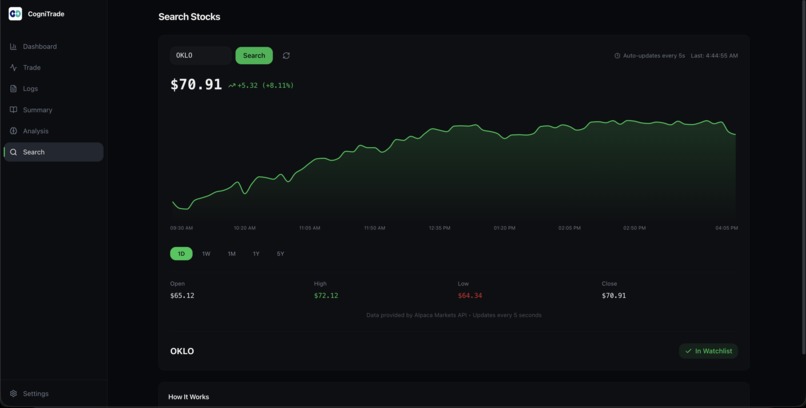Click the Close value $70.91
The height and width of the screenshot is (408, 806).
tap(614, 295)
